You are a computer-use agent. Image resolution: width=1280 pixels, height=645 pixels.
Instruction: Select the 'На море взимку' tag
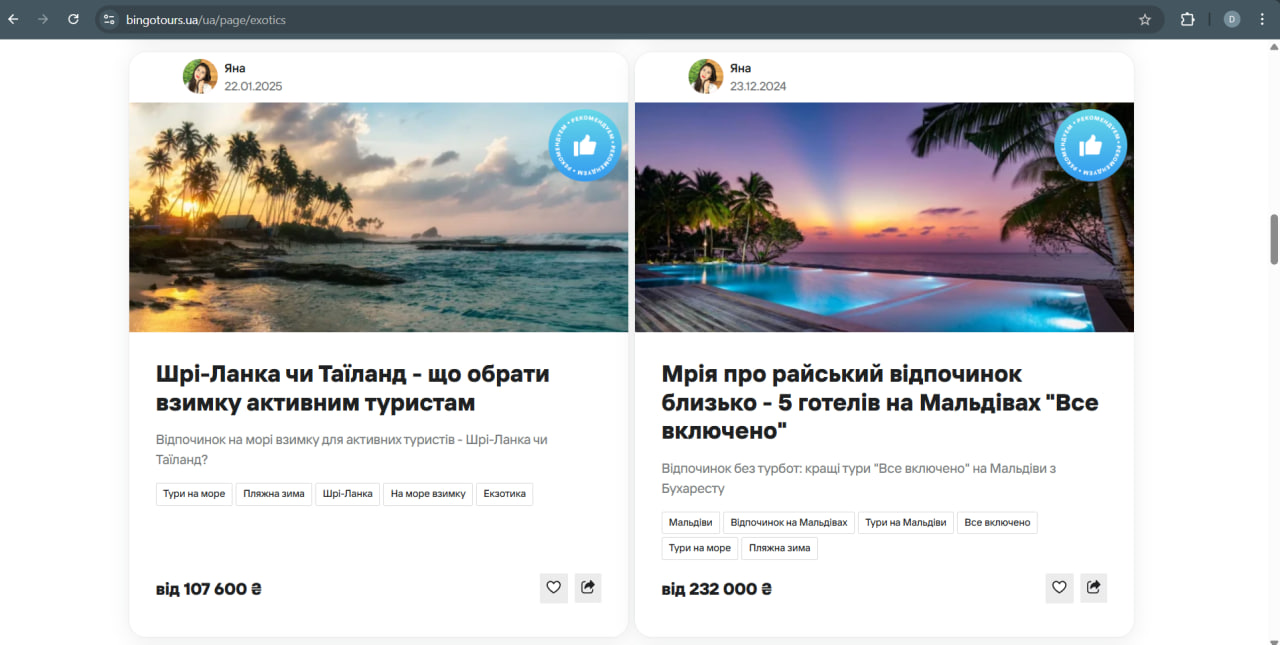pyautogui.click(x=428, y=494)
